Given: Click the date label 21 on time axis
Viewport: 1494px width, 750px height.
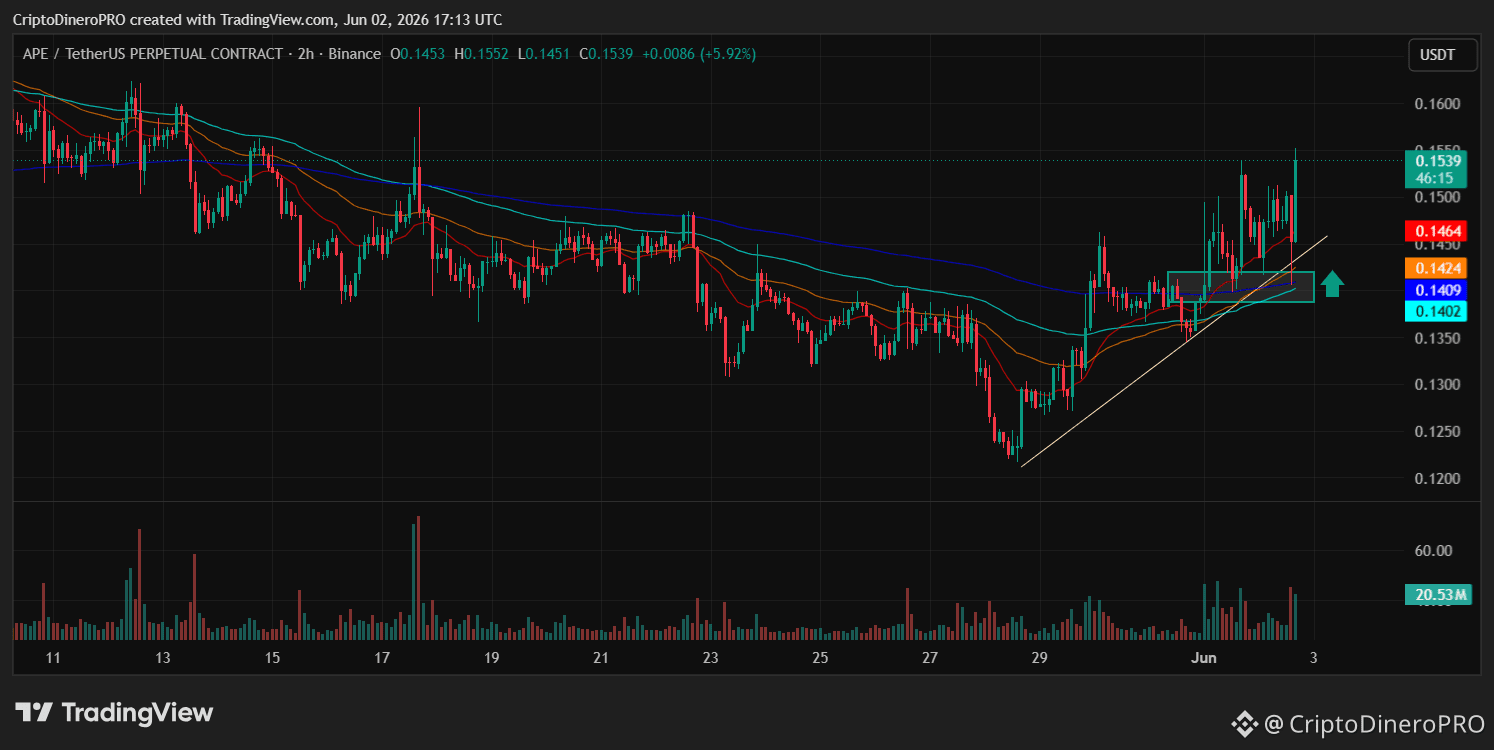Looking at the screenshot, I should pyautogui.click(x=600, y=658).
